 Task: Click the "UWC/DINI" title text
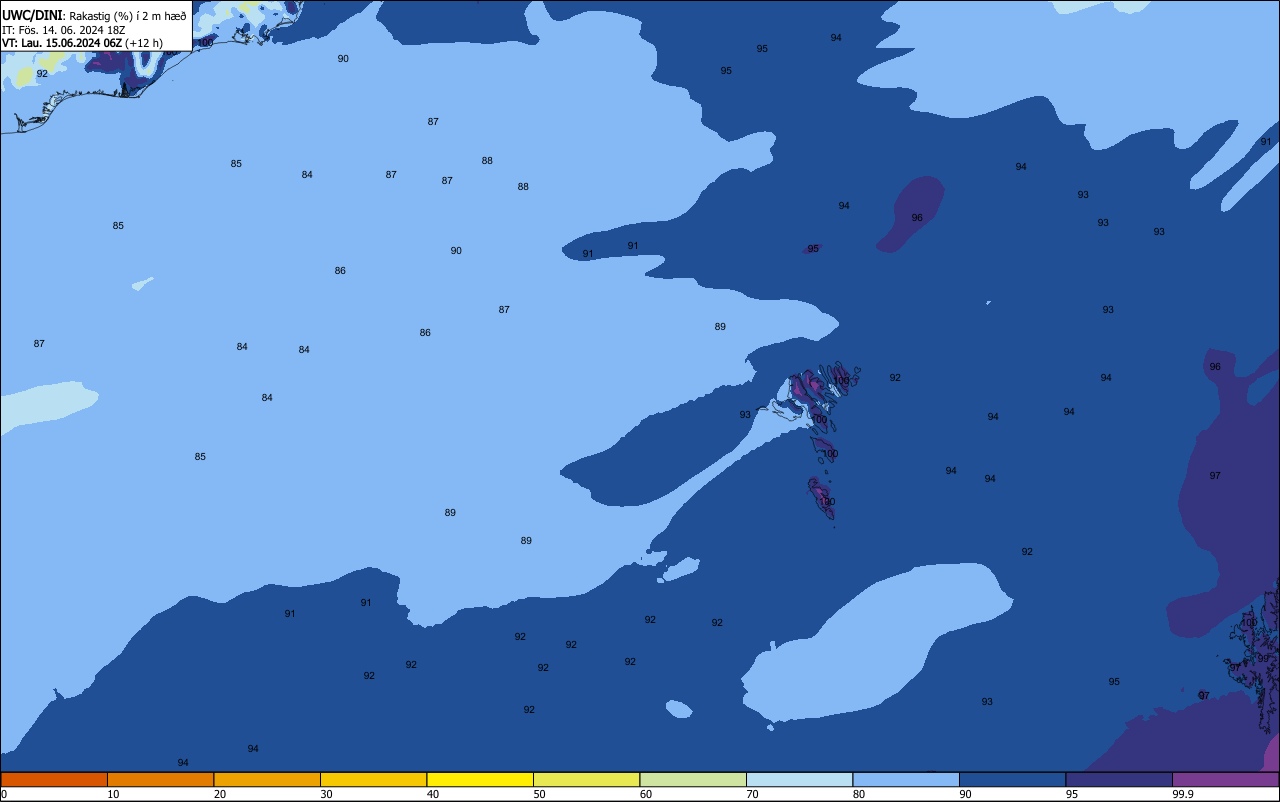(x=31, y=16)
